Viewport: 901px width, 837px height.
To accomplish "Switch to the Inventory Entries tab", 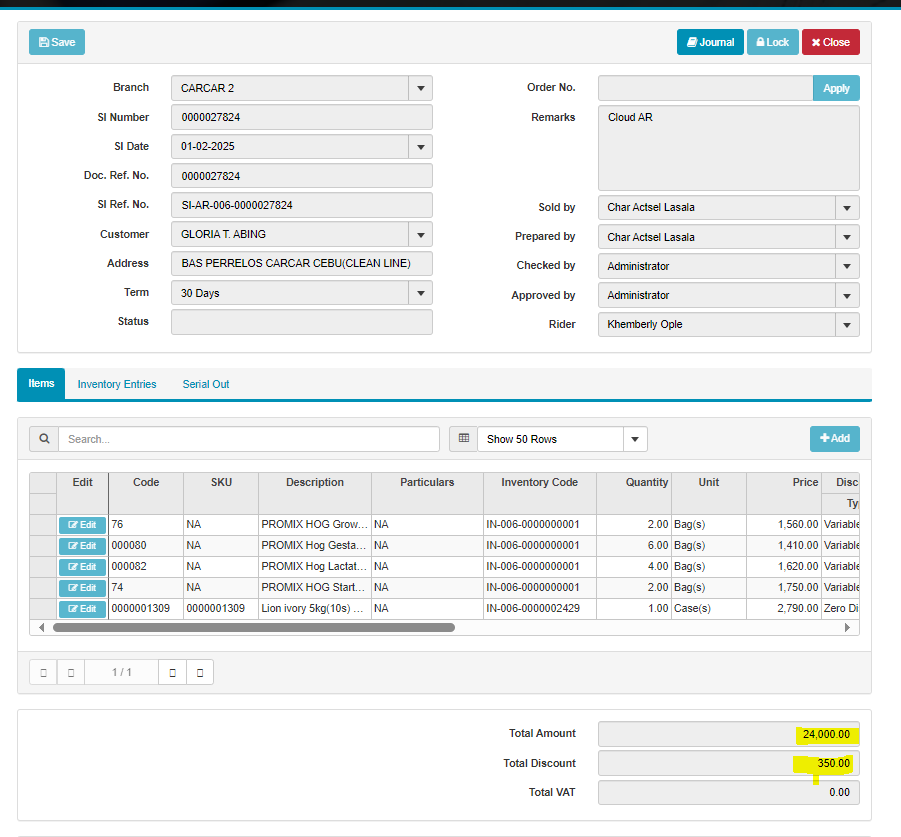I will point(117,384).
